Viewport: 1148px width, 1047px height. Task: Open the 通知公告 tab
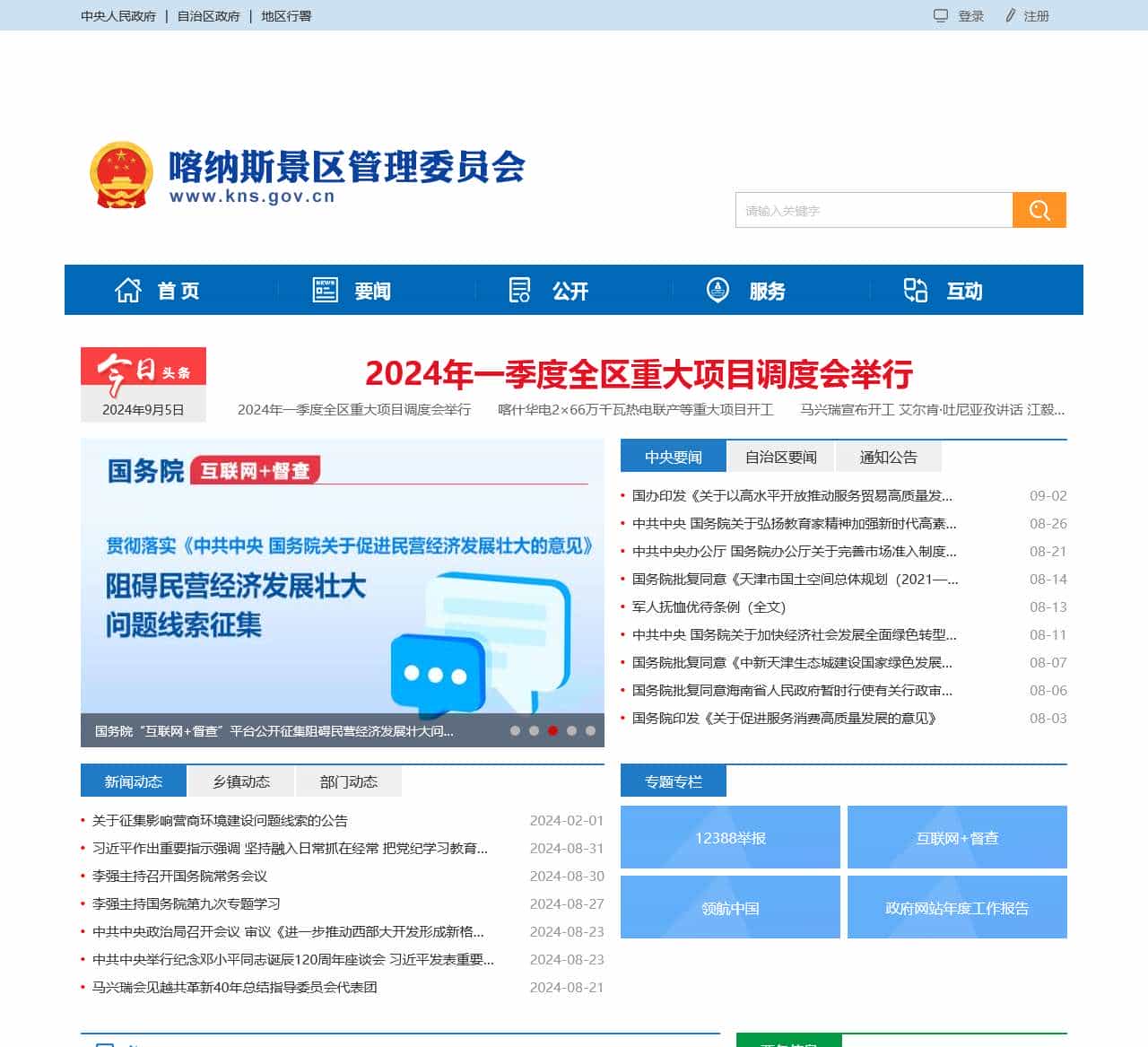[x=890, y=457]
